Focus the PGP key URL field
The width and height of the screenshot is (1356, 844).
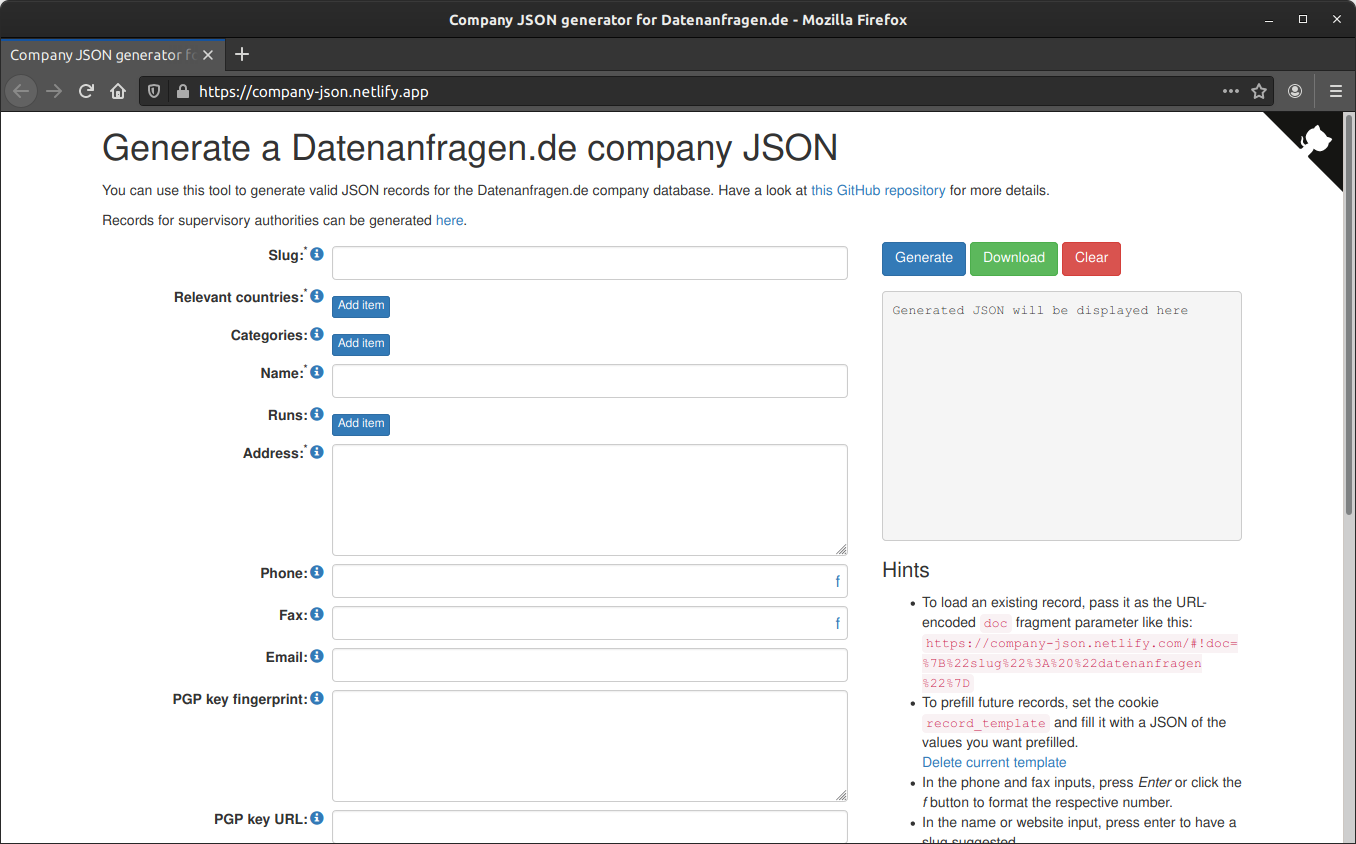(590, 827)
